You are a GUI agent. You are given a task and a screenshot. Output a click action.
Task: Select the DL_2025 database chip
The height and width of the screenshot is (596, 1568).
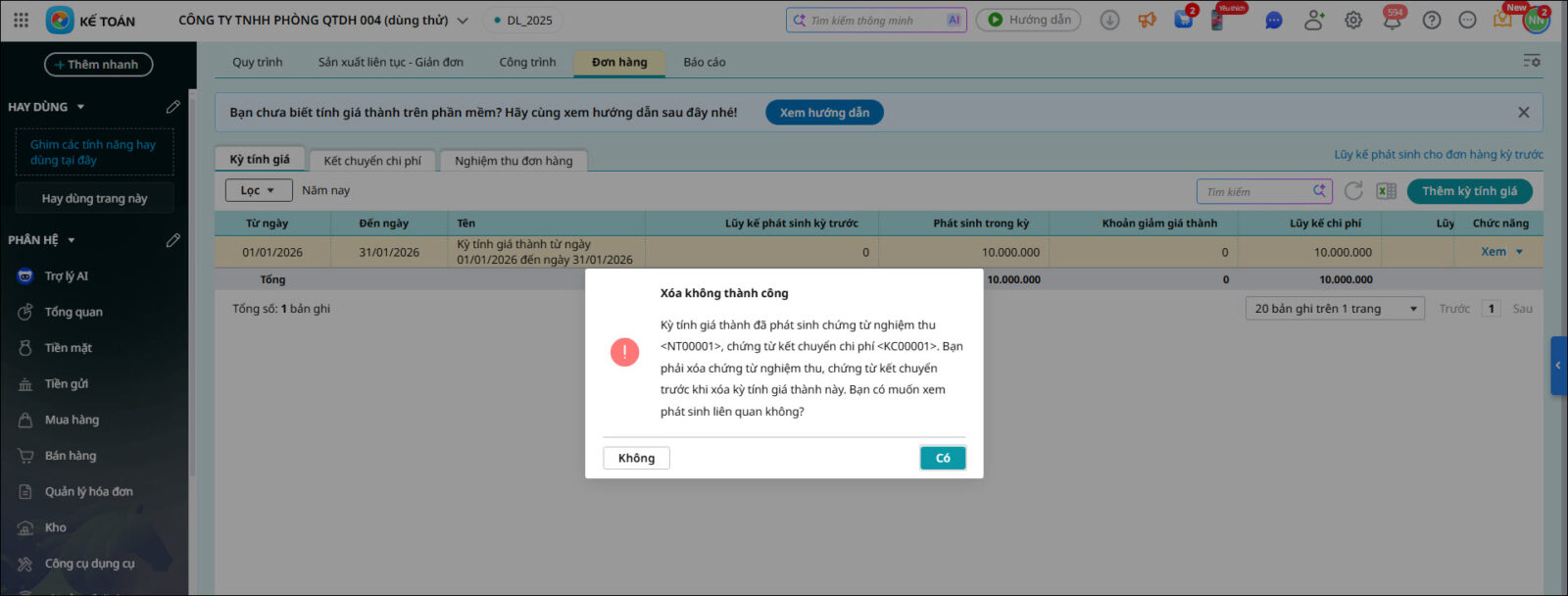pyautogui.click(x=525, y=20)
